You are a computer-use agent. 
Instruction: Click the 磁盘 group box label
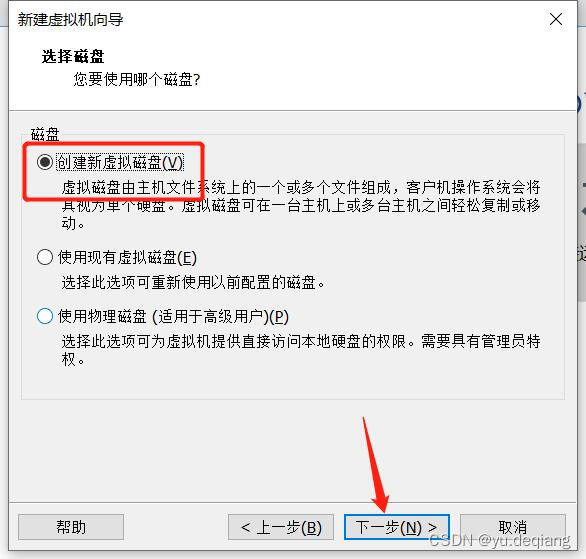click(x=45, y=134)
